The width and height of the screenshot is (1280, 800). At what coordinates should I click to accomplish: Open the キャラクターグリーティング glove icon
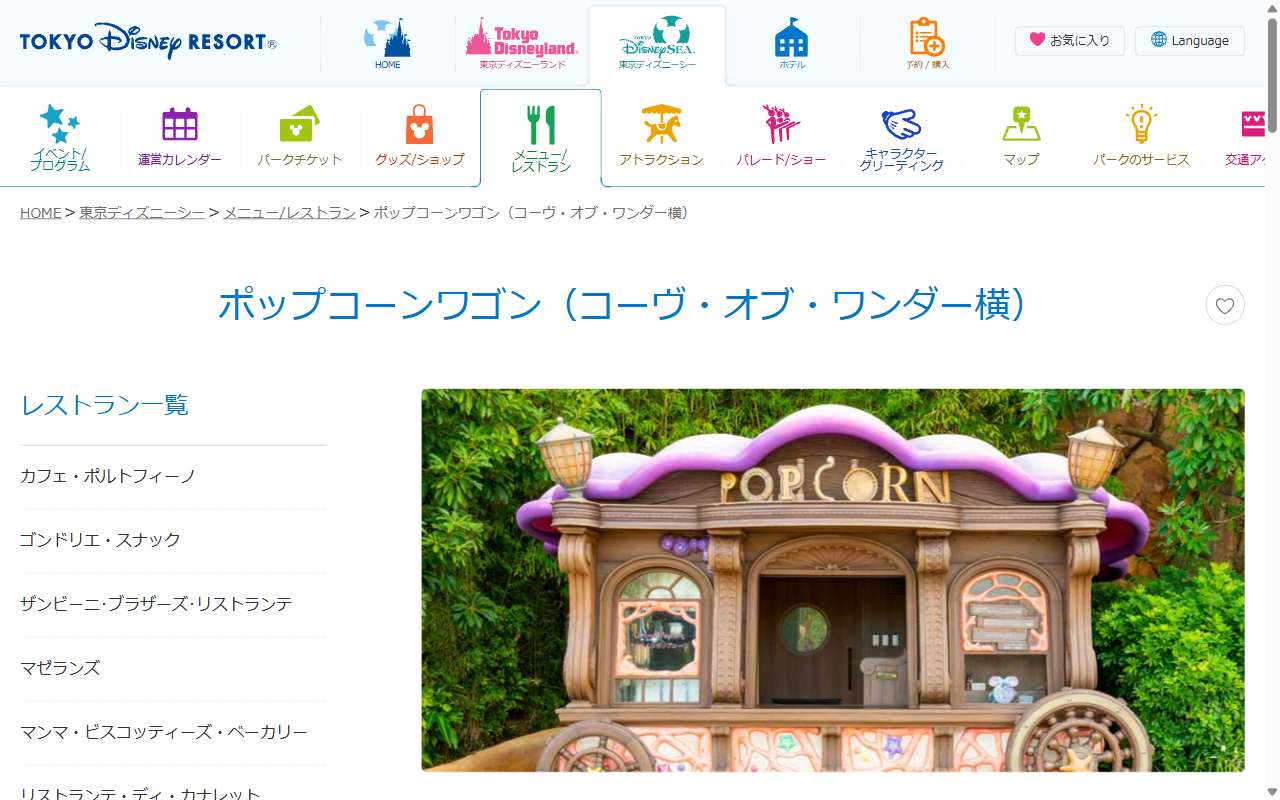point(901,139)
